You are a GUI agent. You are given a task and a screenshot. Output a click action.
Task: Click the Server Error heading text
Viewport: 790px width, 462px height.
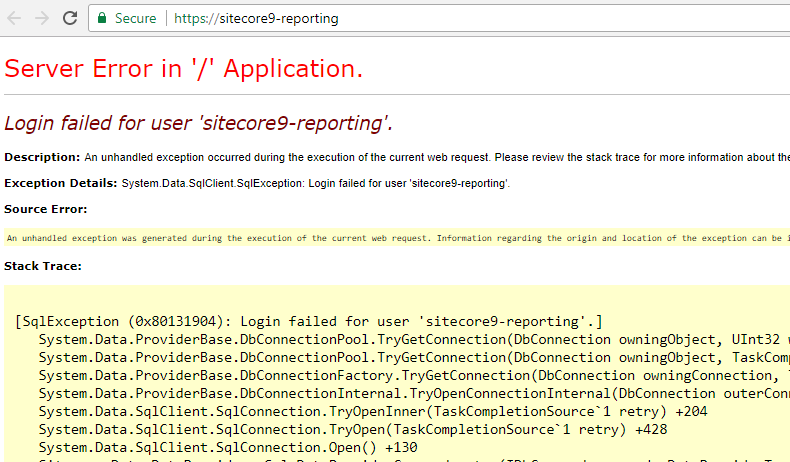tap(183, 69)
